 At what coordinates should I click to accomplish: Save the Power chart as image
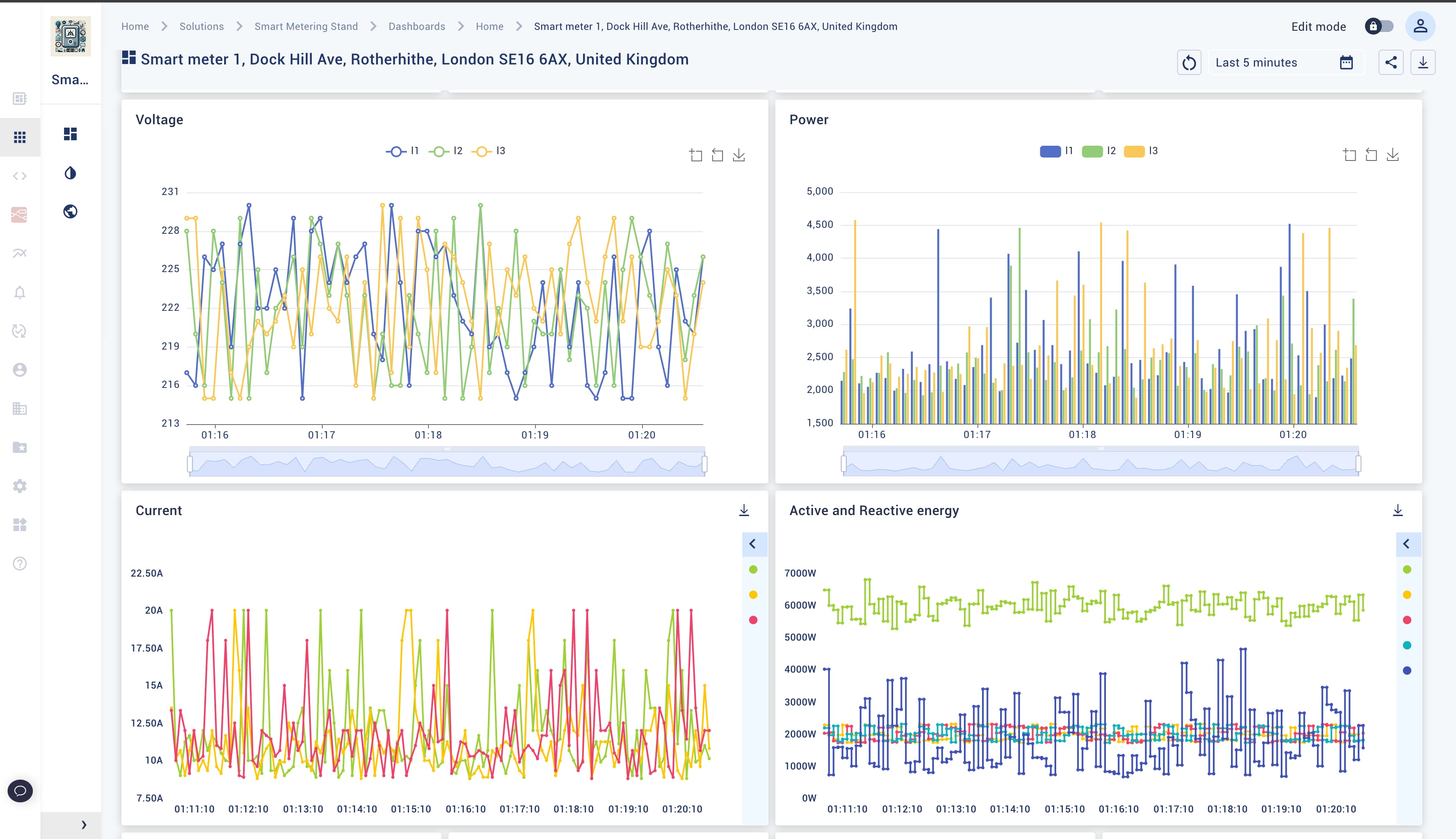pos(1393,155)
